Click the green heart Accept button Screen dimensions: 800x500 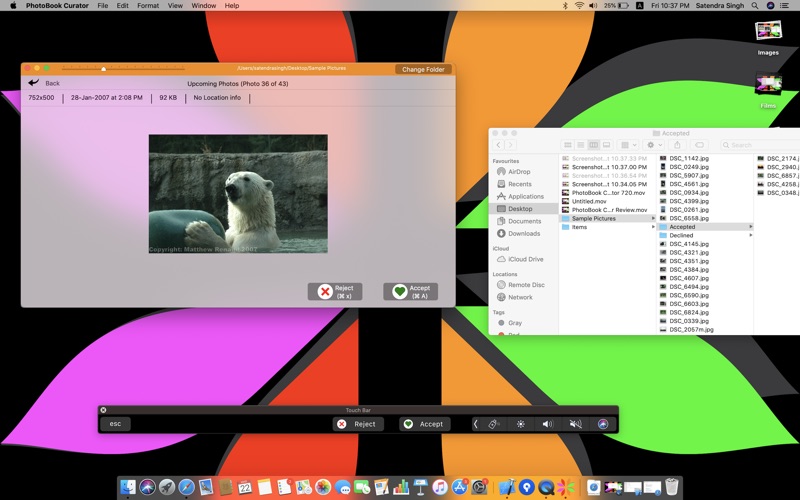tap(411, 291)
